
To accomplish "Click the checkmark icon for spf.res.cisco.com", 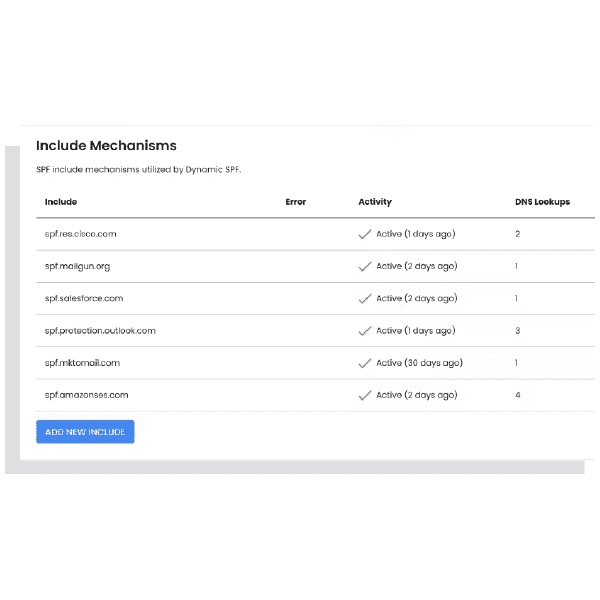I will [365, 234].
